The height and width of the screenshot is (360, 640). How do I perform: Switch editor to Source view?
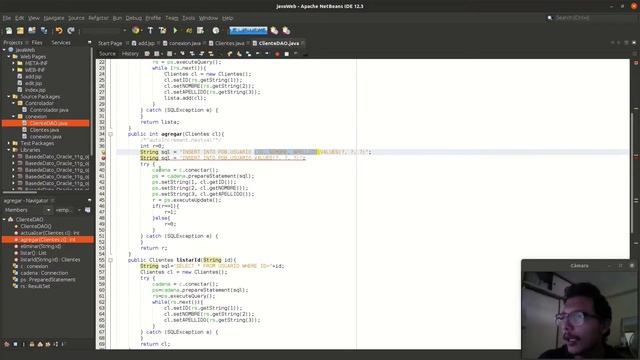[x=107, y=54]
